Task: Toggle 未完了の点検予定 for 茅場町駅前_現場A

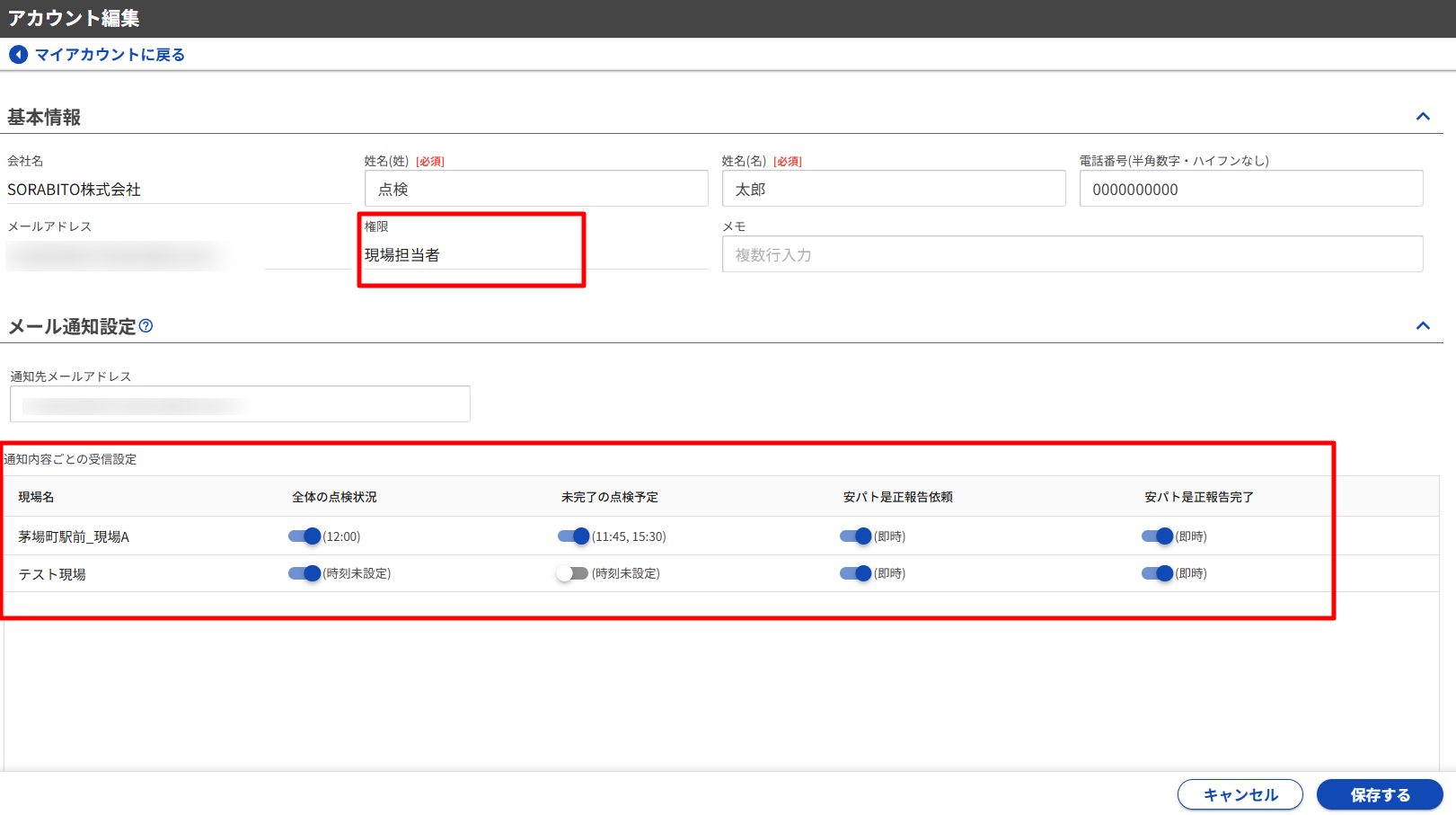Action: click(x=573, y=536)
